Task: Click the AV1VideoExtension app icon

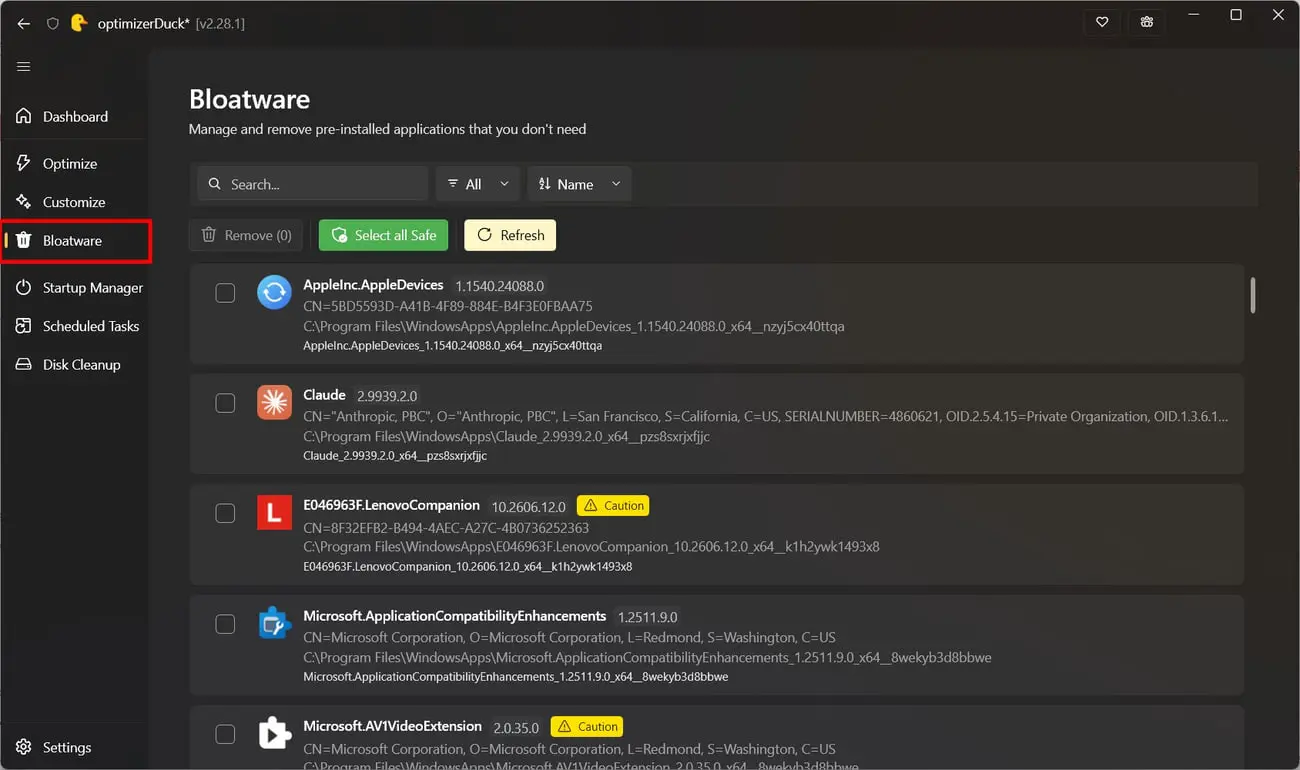Action: tap(274, 734)
